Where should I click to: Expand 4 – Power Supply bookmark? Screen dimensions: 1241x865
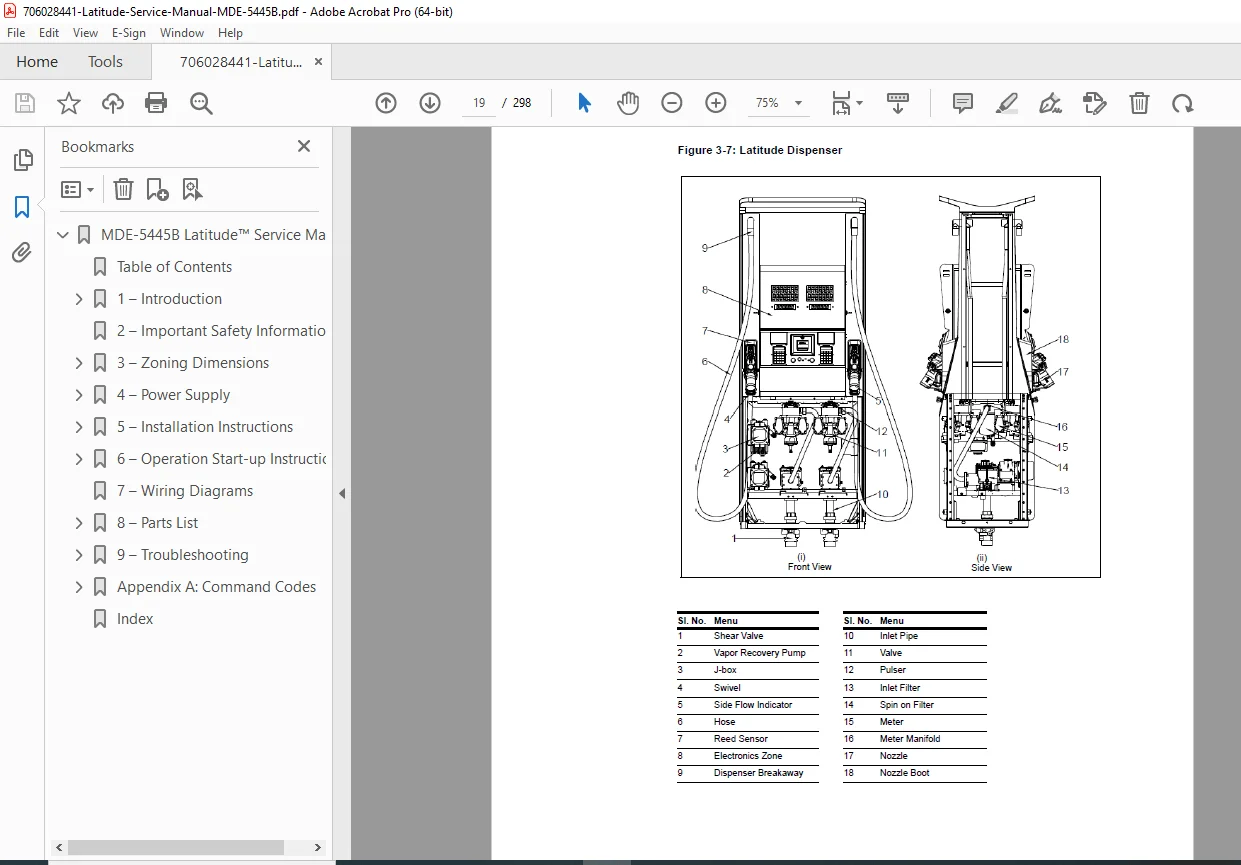[x=79, y=395]
